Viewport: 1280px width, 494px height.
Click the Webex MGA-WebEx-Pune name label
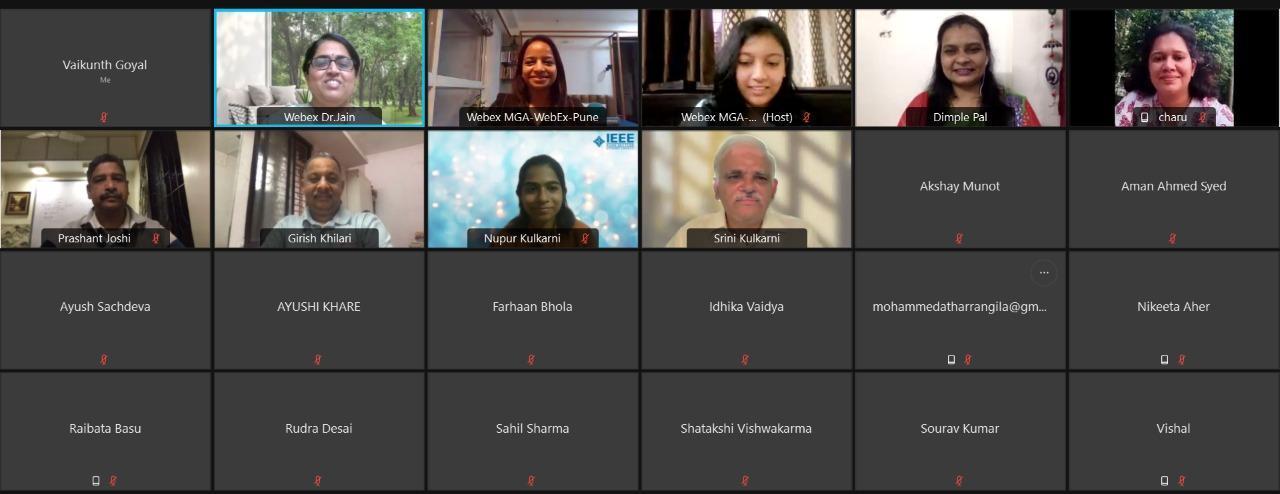tap(532, 117)
